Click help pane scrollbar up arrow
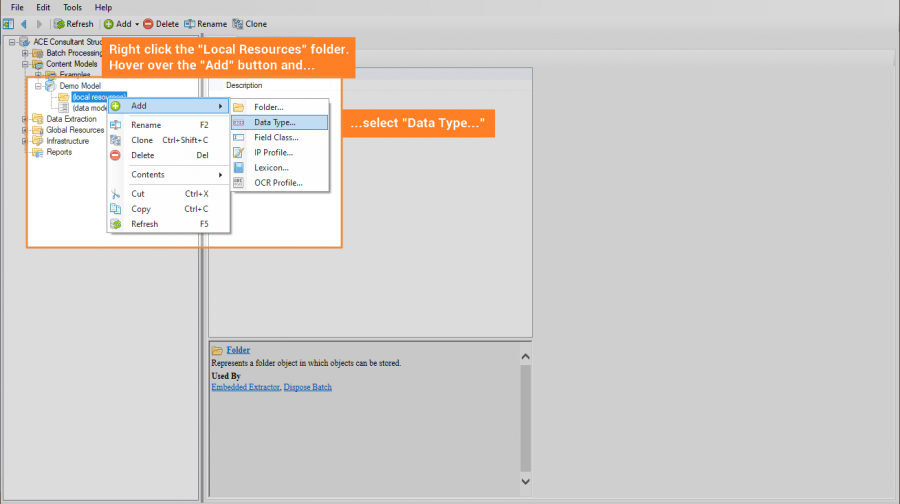 tap(525, 356)
